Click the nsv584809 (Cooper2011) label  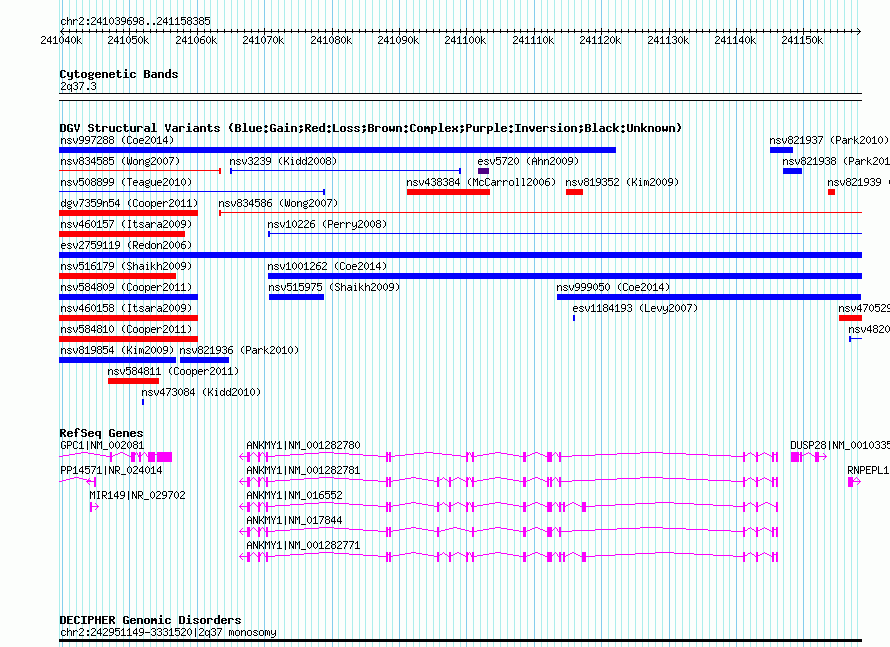(x=126, y=287)
